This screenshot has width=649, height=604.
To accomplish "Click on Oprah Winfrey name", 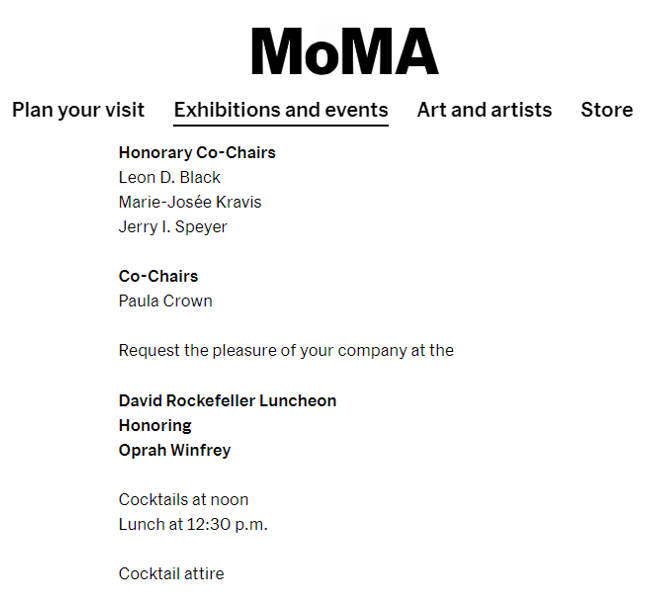I will [175, 450].
